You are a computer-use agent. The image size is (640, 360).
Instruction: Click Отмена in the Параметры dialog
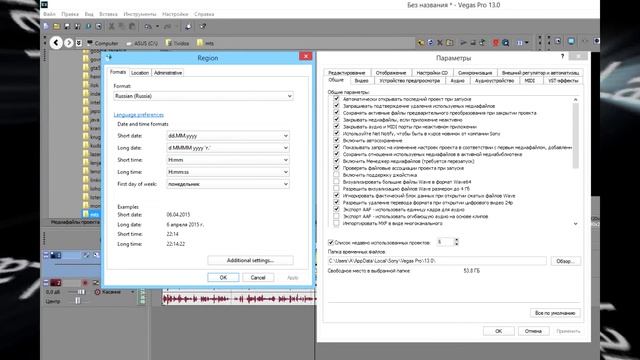pyautogui.click(x=533, y=331)
